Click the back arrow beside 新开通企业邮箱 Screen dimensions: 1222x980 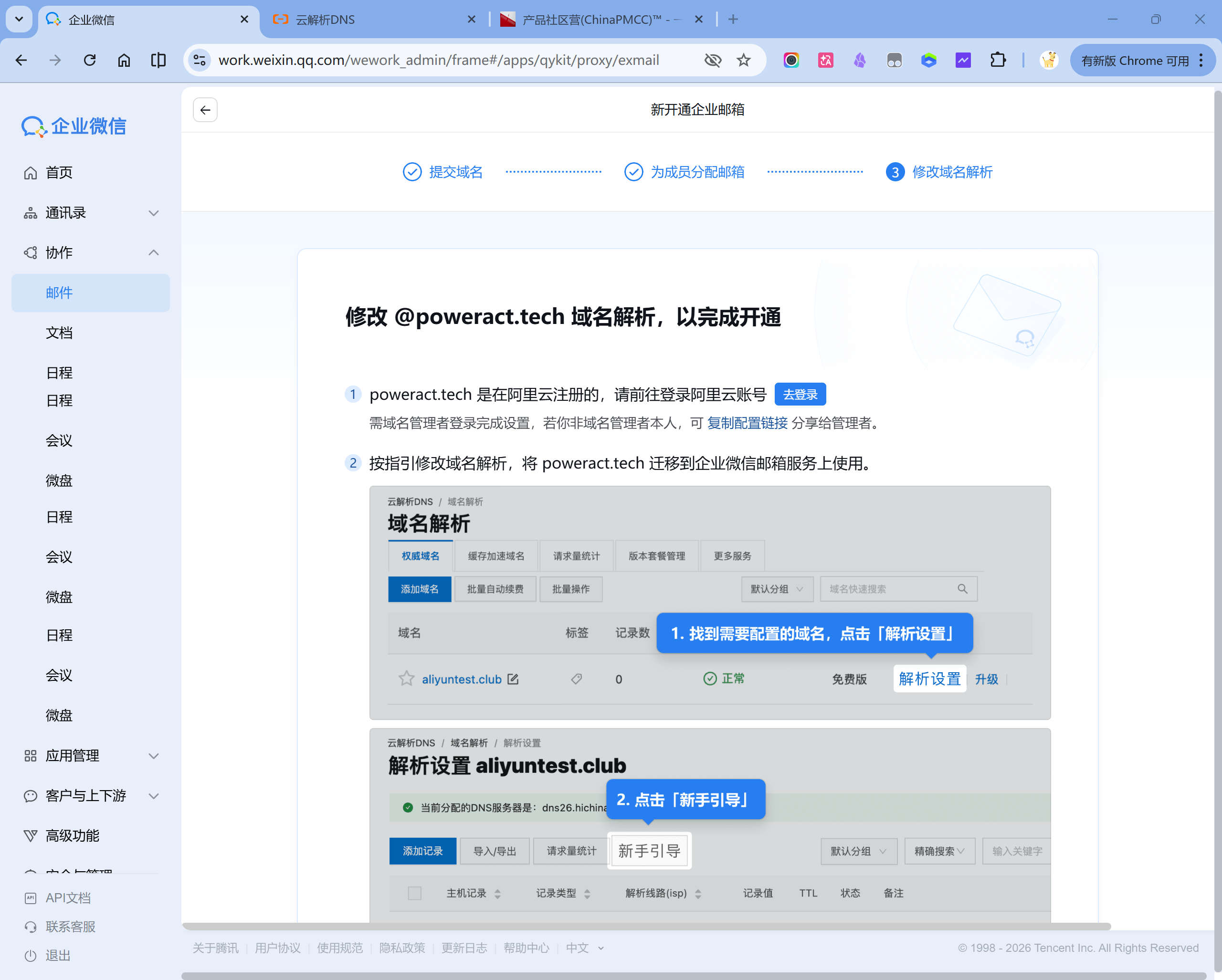click(x=205, y=110)
